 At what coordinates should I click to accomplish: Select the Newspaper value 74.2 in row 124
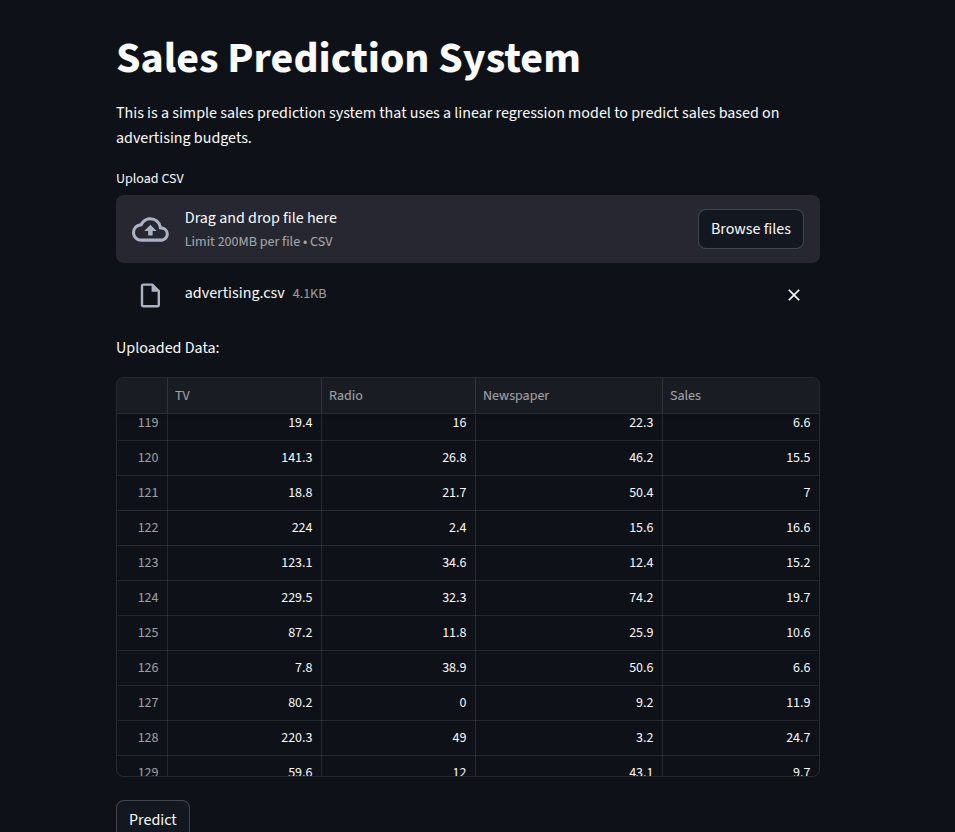click(x=647, y=597)
